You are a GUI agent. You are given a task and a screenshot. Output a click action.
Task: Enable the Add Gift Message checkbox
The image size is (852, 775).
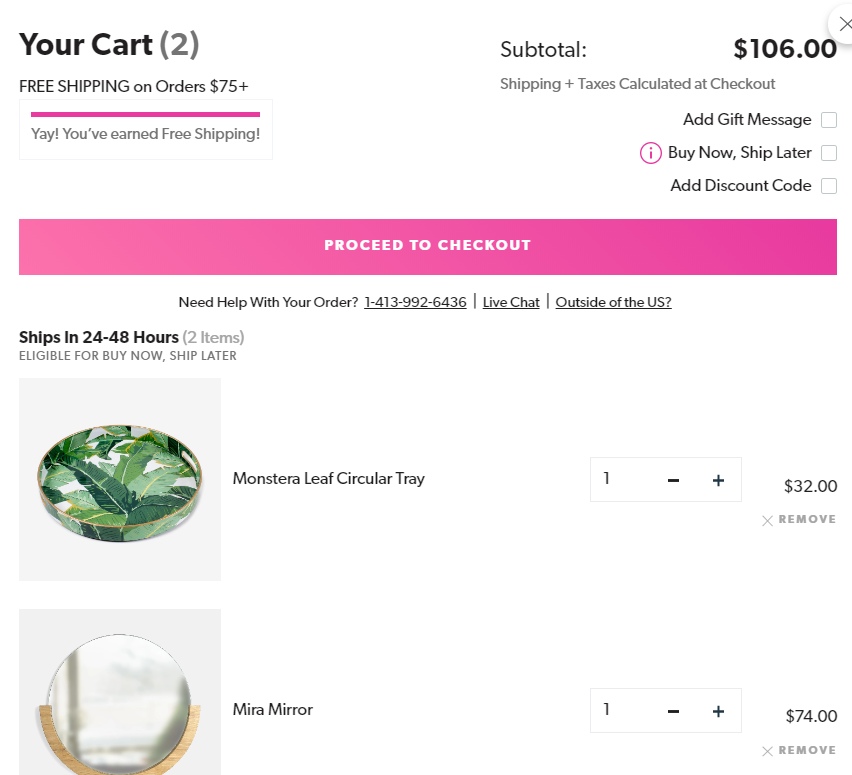click(829, 119)
